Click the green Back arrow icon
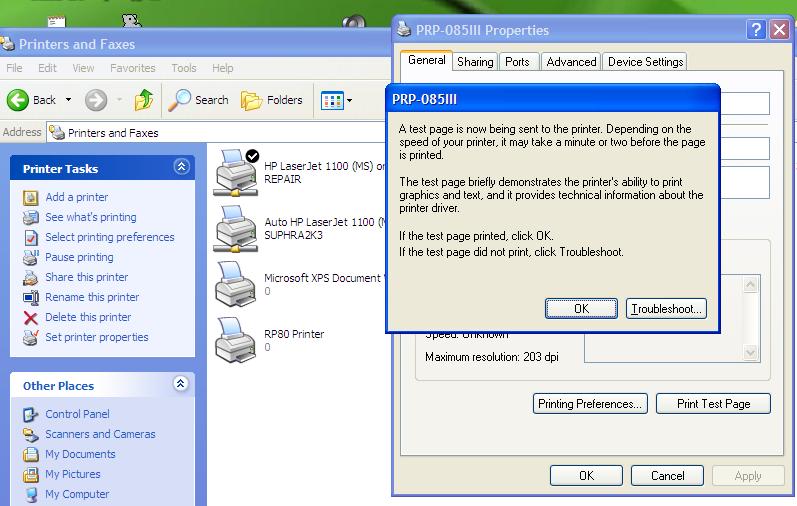The image size is (797, 506). pos(17,100)
